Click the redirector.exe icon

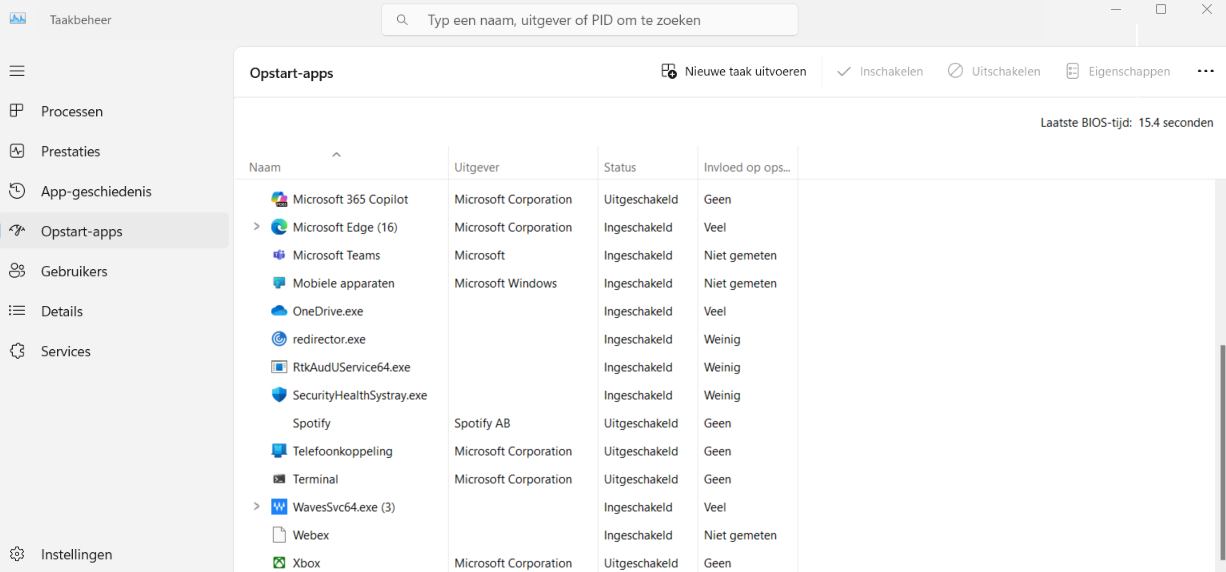(x=279, y=339)
